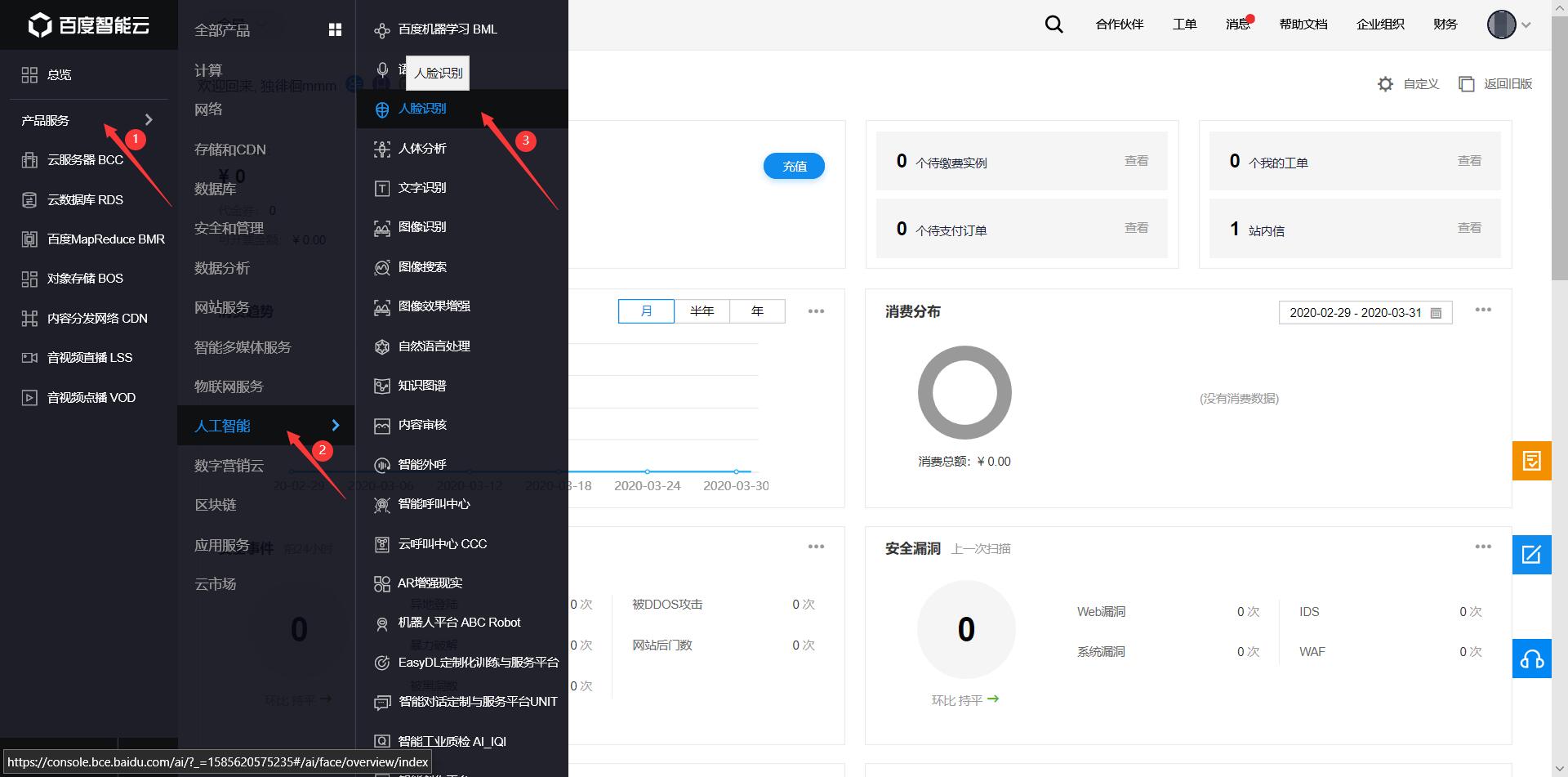
Task: Click the 音视频点播 VOD icon
Action: (x=29, y=398)
